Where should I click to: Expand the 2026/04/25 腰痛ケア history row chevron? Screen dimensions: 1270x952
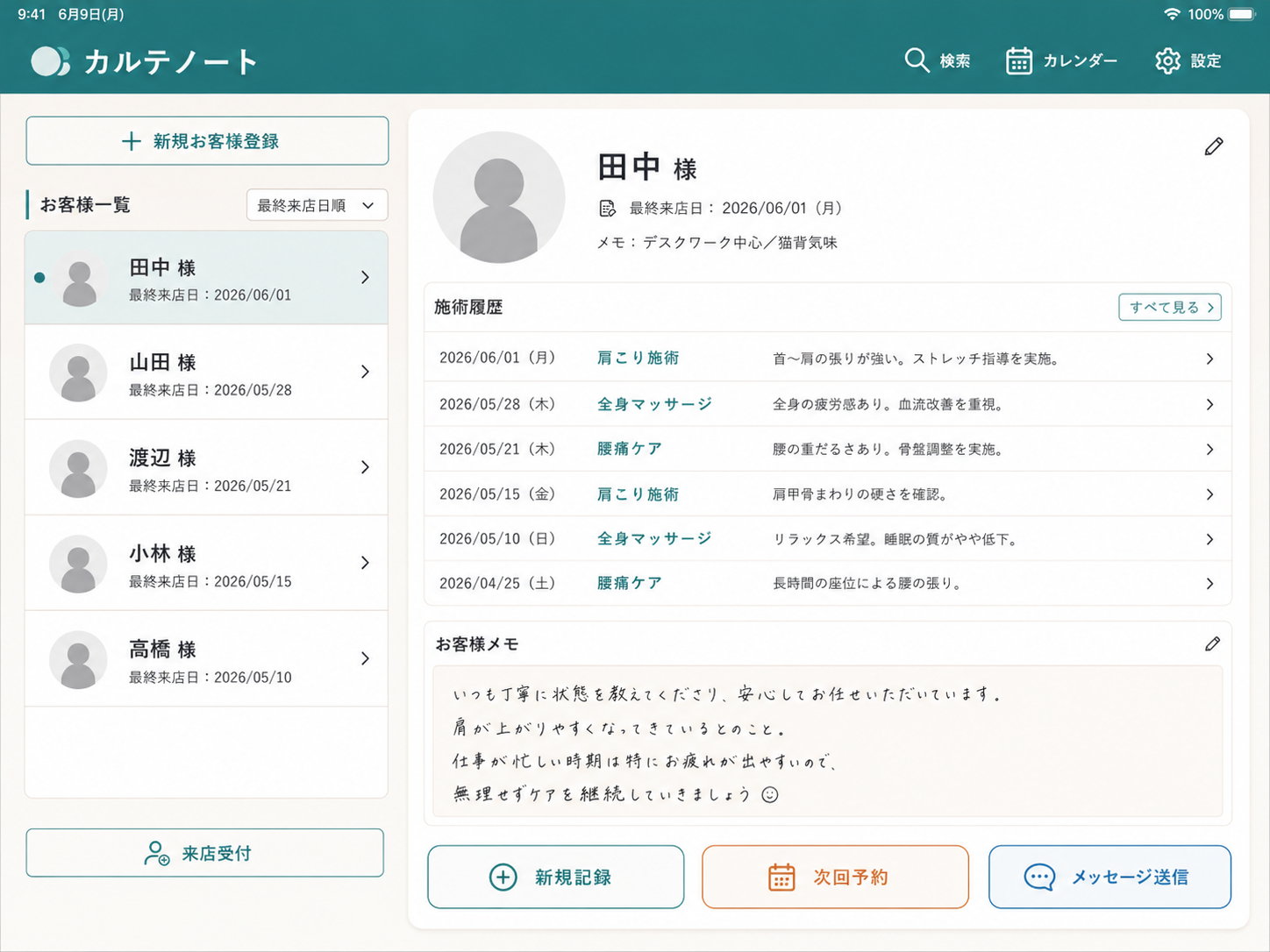click(x=1209, y=583)
